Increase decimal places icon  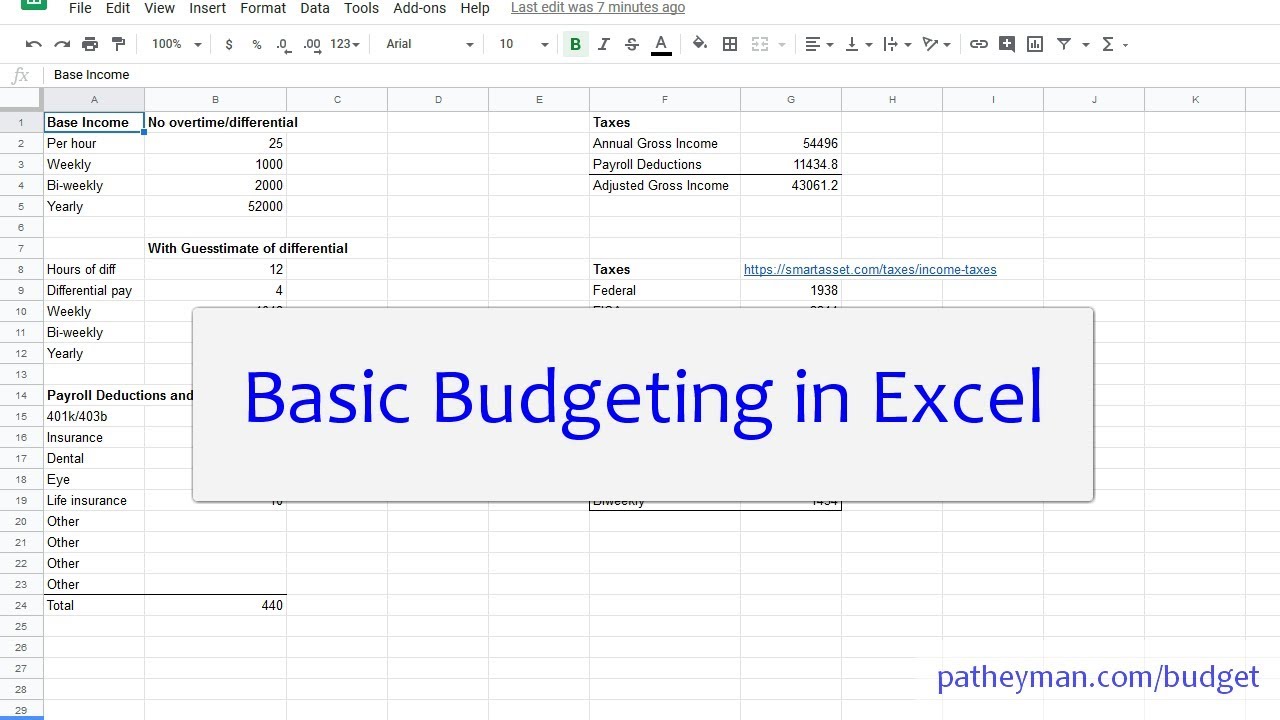coord(312,44)
